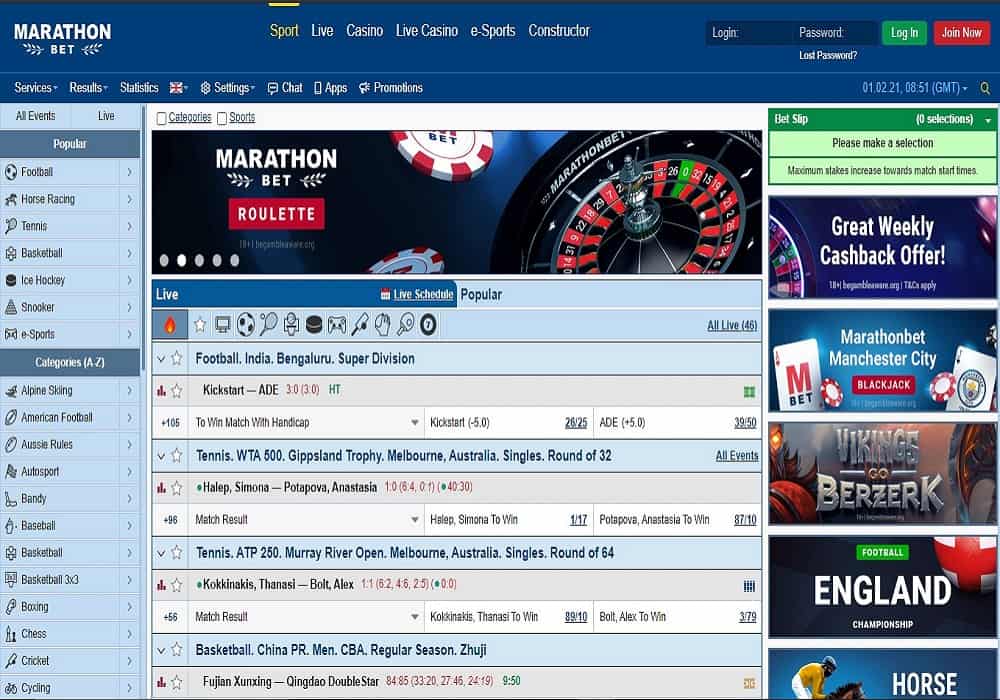1000x700 pixels.
Task: Open statistics chart for Kickstart — ADE
Action: (161, 391)
